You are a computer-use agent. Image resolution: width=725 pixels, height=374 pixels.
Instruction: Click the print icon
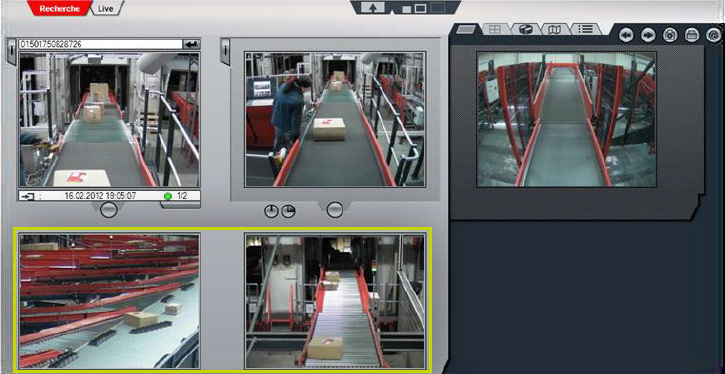(692, 35)
